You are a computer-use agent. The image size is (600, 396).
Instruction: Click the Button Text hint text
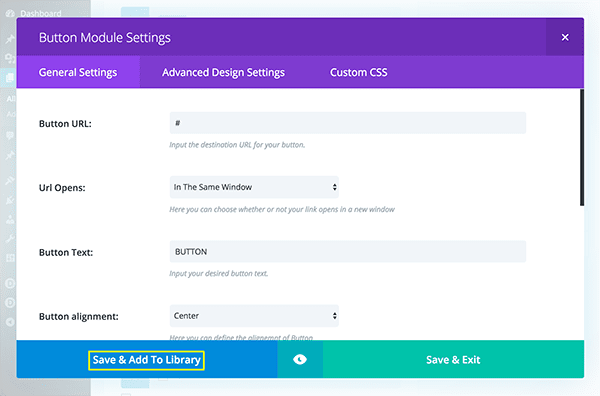tap(218, 274)
